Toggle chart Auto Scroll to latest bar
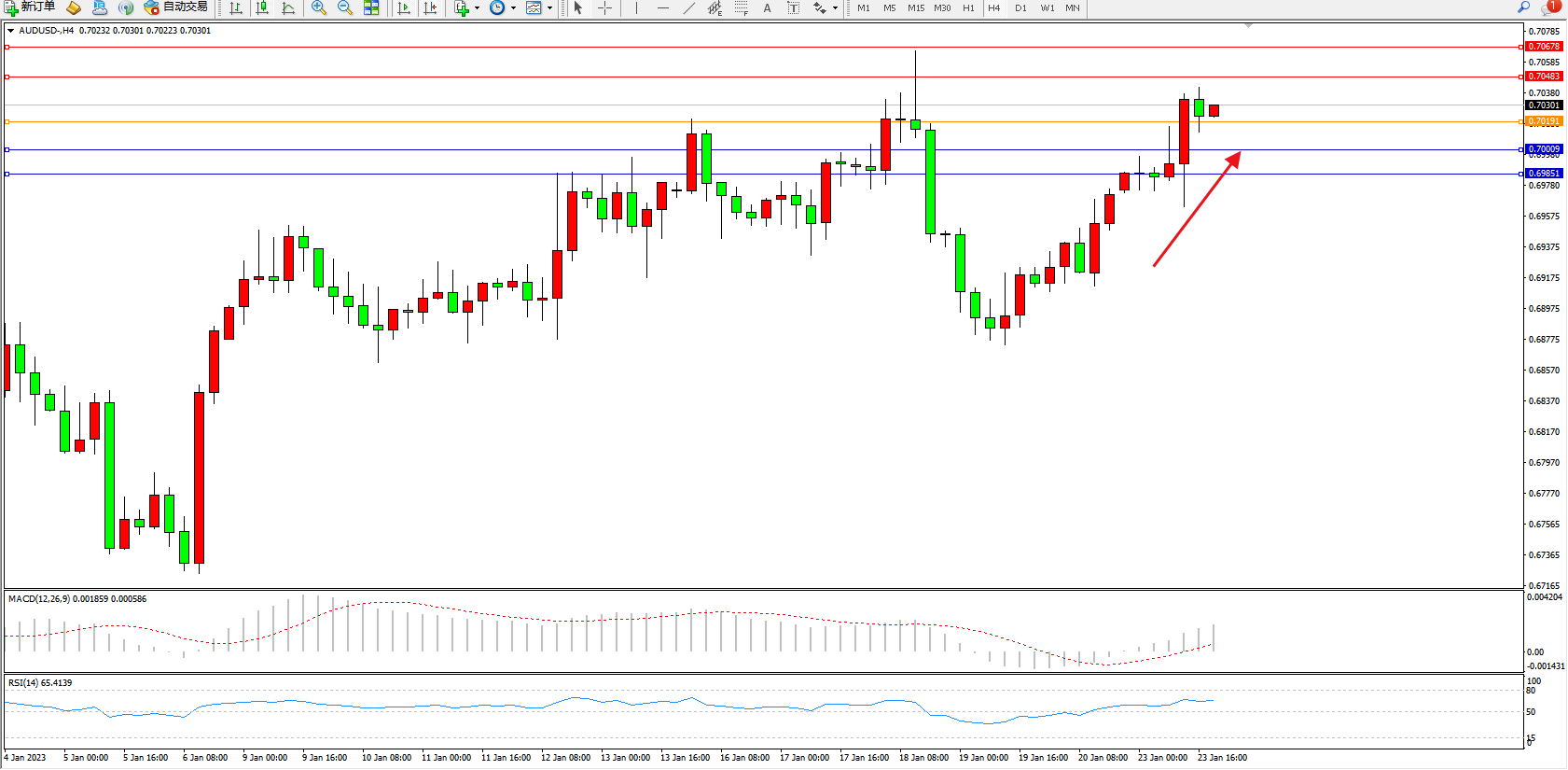 click(x=404, y=7)
